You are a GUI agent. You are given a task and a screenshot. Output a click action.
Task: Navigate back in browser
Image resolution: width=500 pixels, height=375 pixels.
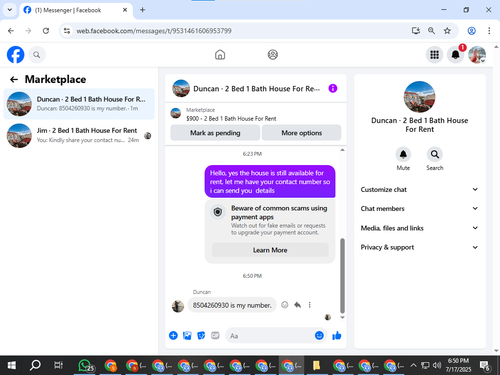click(x=11, y=31)
